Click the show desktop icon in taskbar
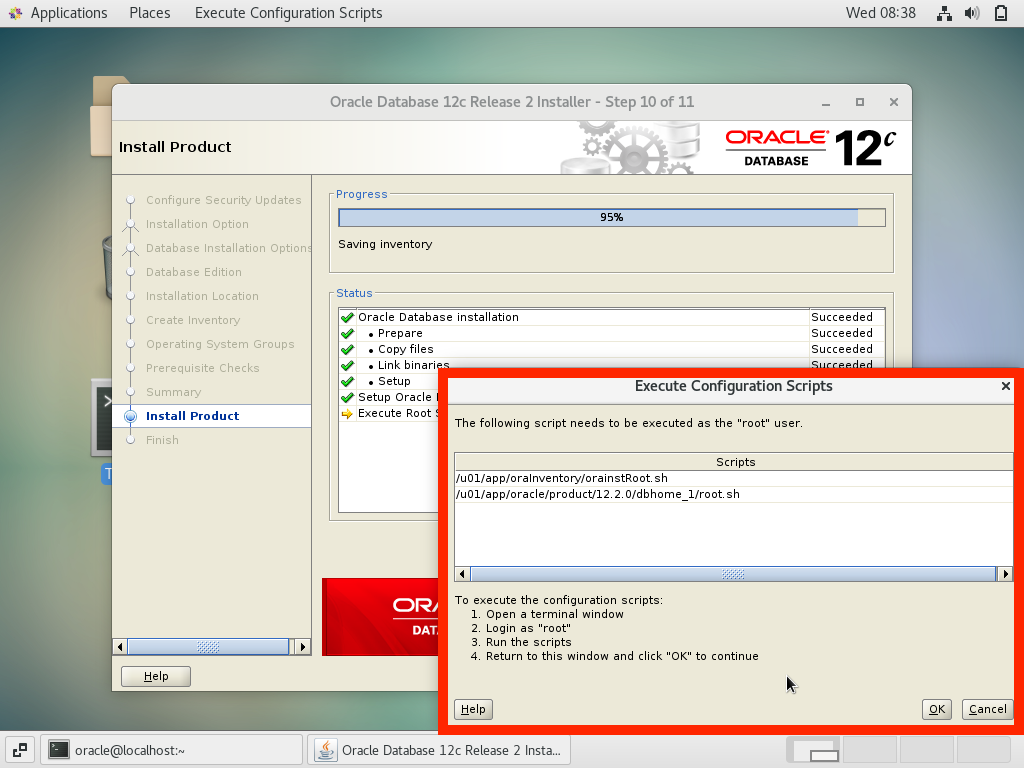The width and height of the screenshot is (1024, 768). [20, 750]
